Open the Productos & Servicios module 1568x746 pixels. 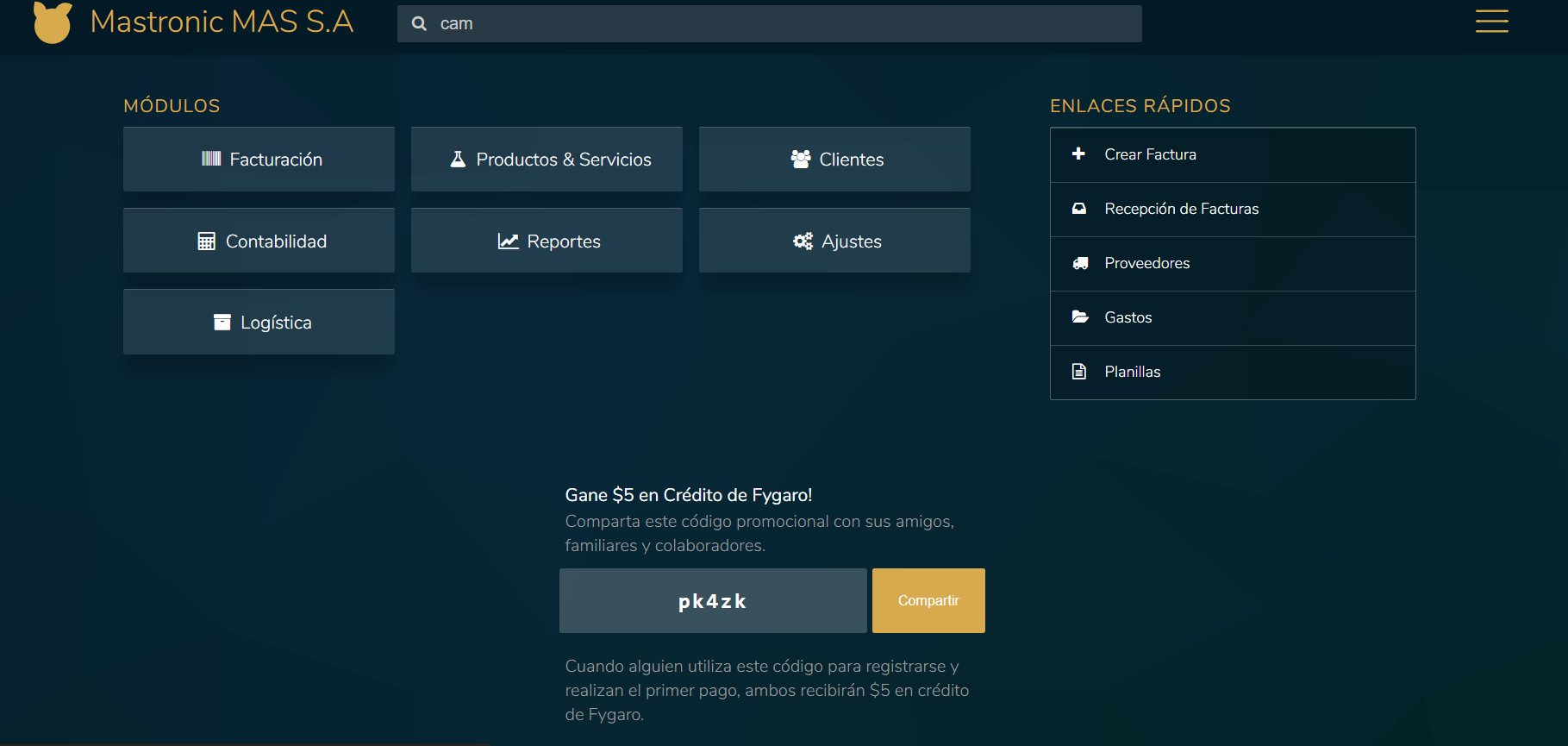pyautogui.click(x=547, y=160)
